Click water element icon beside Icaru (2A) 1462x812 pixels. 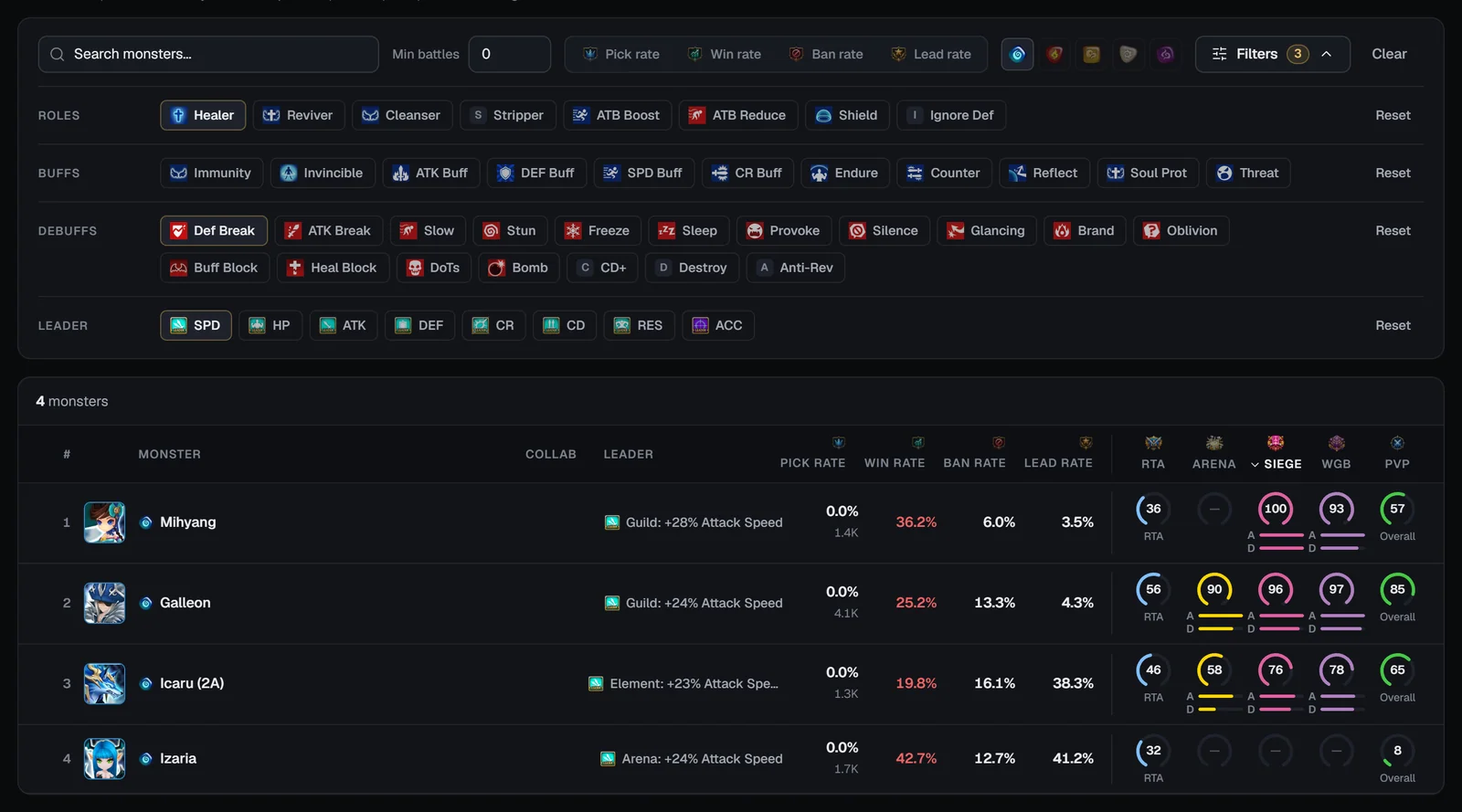coord(145,683)
